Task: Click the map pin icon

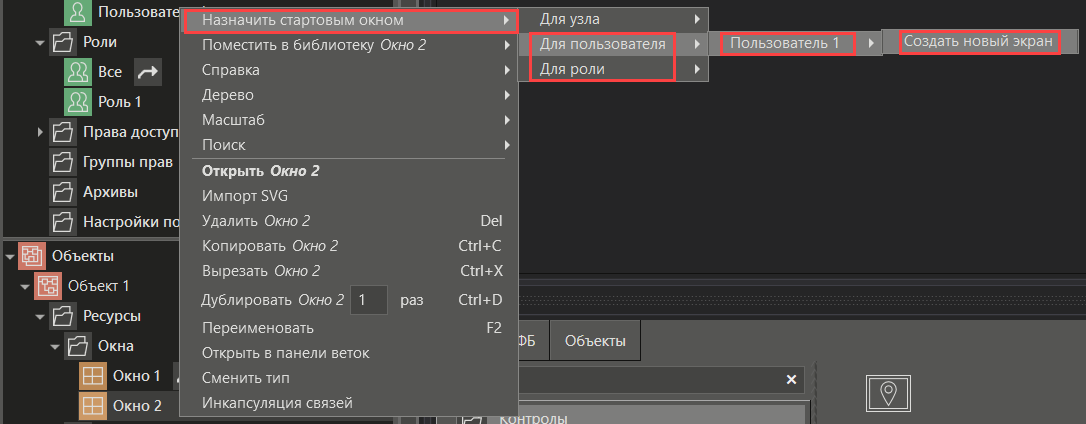Action: coord(888,393)
